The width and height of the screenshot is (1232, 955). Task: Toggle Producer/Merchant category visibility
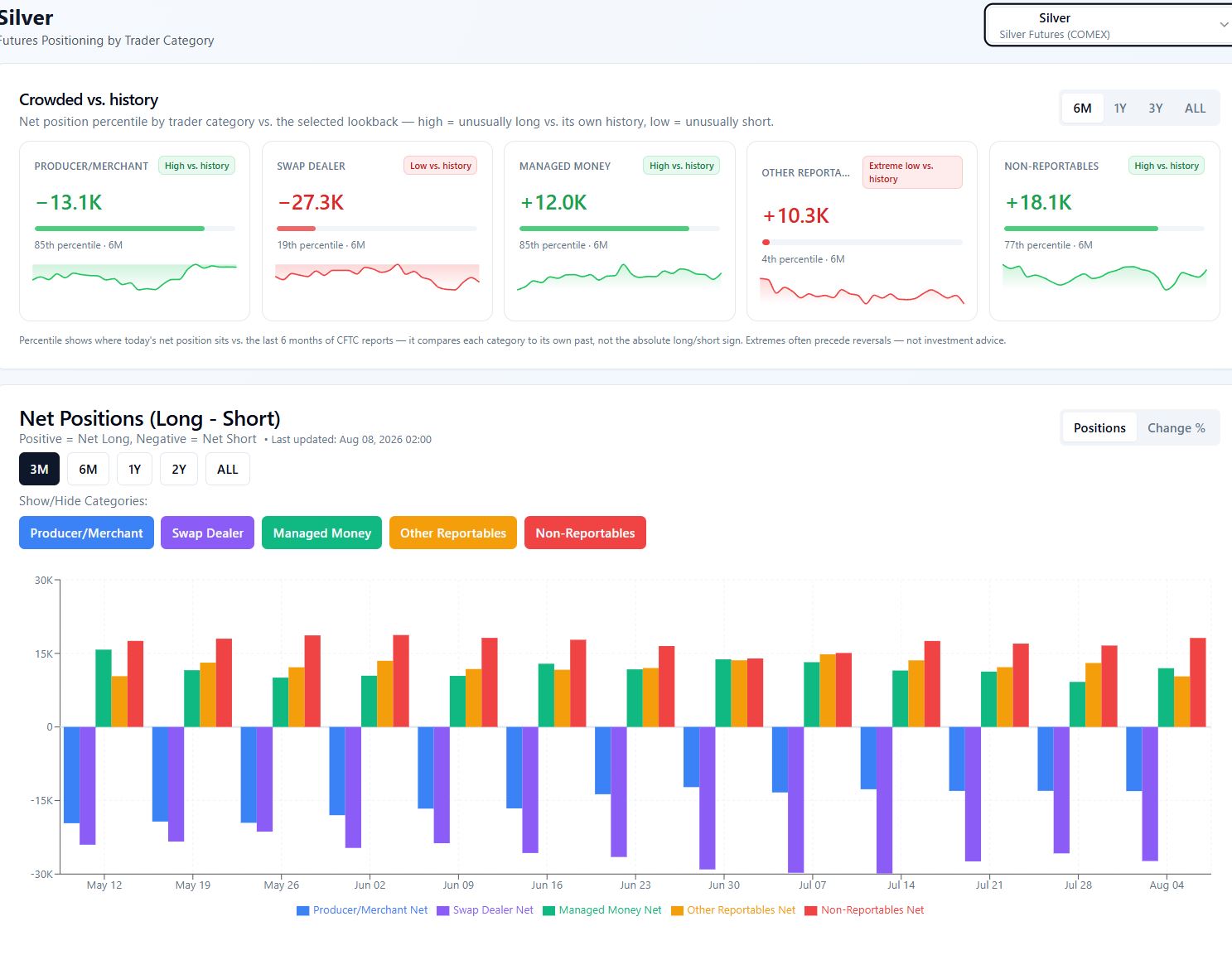tap(86, 533)
